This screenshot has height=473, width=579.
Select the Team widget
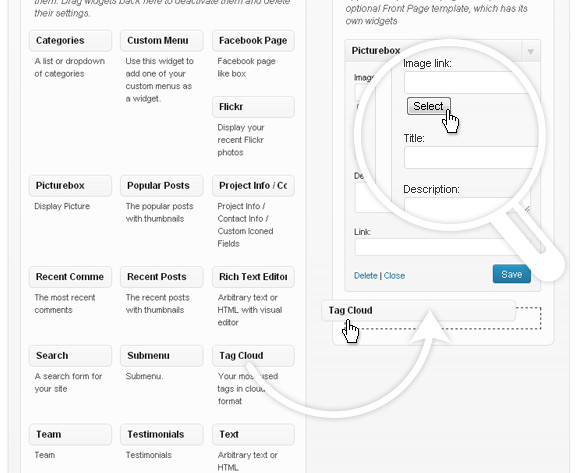click(70, 435)
